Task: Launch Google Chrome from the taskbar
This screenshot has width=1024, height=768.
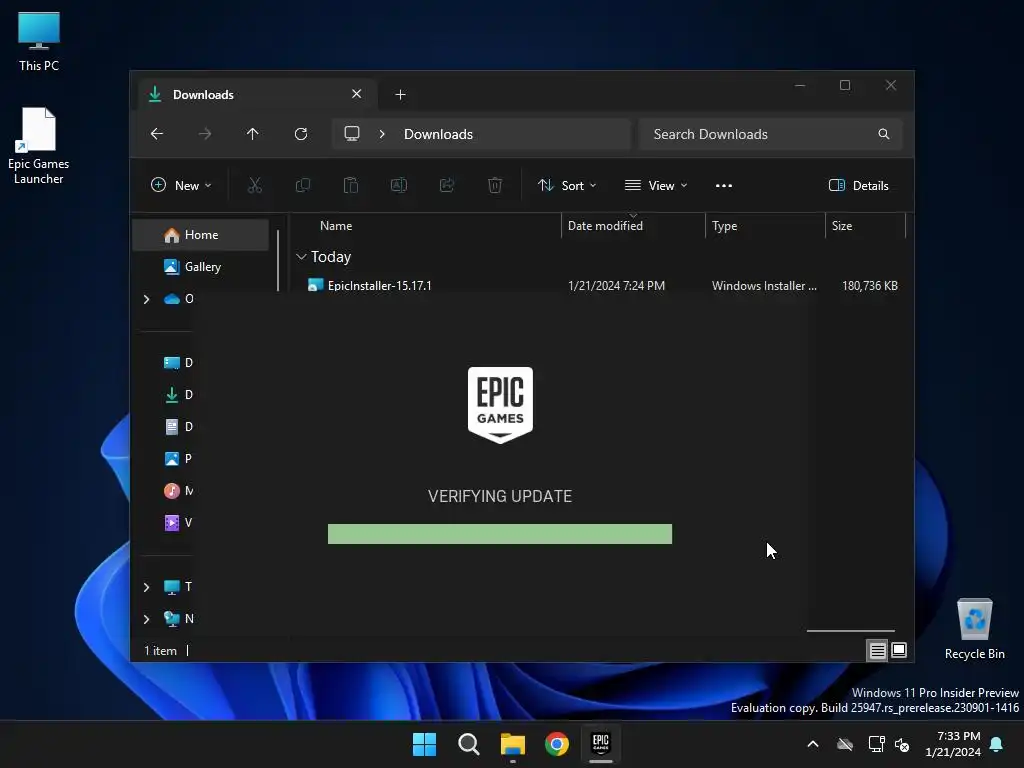Action: (557, 744)
